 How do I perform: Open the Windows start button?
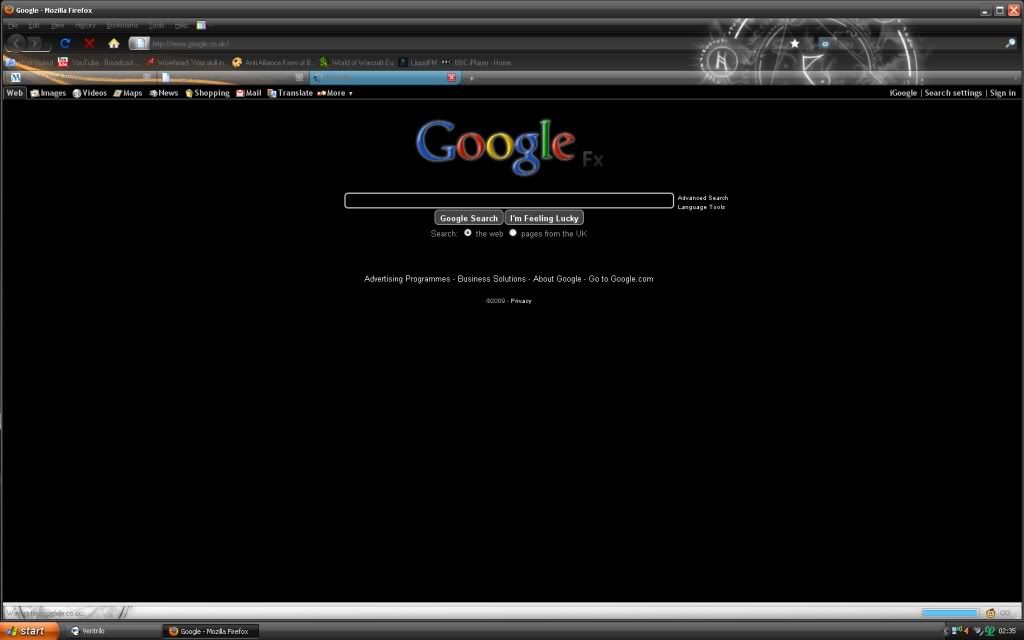click(29, 631)
